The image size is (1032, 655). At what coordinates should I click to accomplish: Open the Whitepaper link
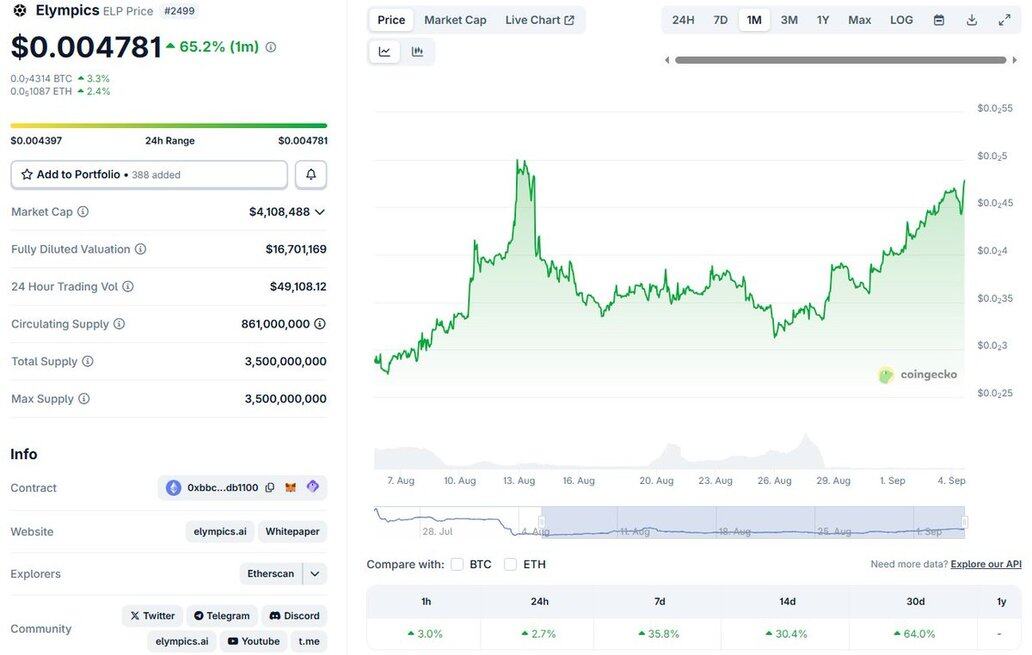click(x=292, y=532)
